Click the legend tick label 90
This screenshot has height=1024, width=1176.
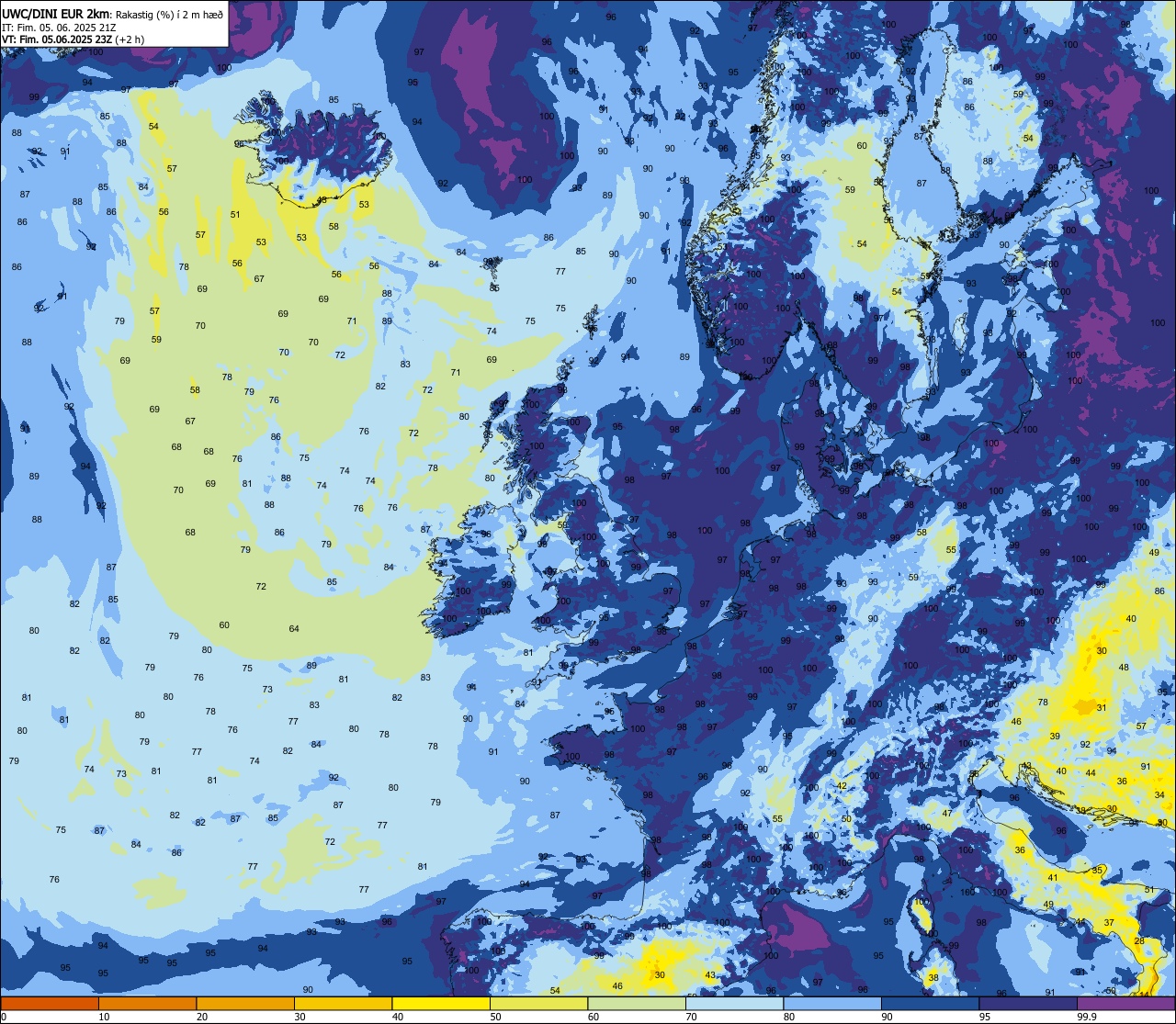(887, 1017)
